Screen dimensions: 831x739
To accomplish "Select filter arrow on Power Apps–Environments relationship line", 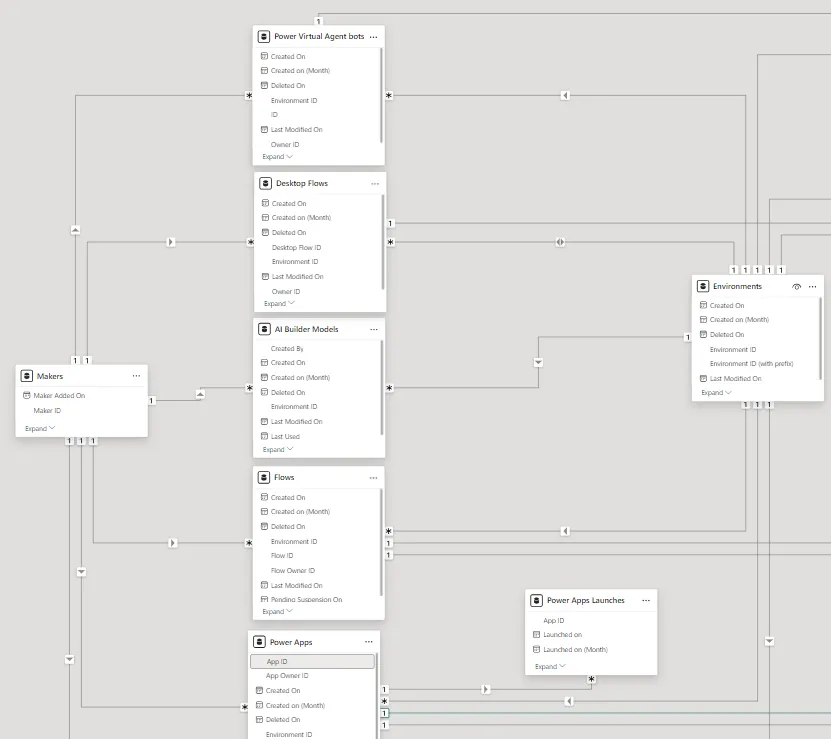I will pos(569,701).
